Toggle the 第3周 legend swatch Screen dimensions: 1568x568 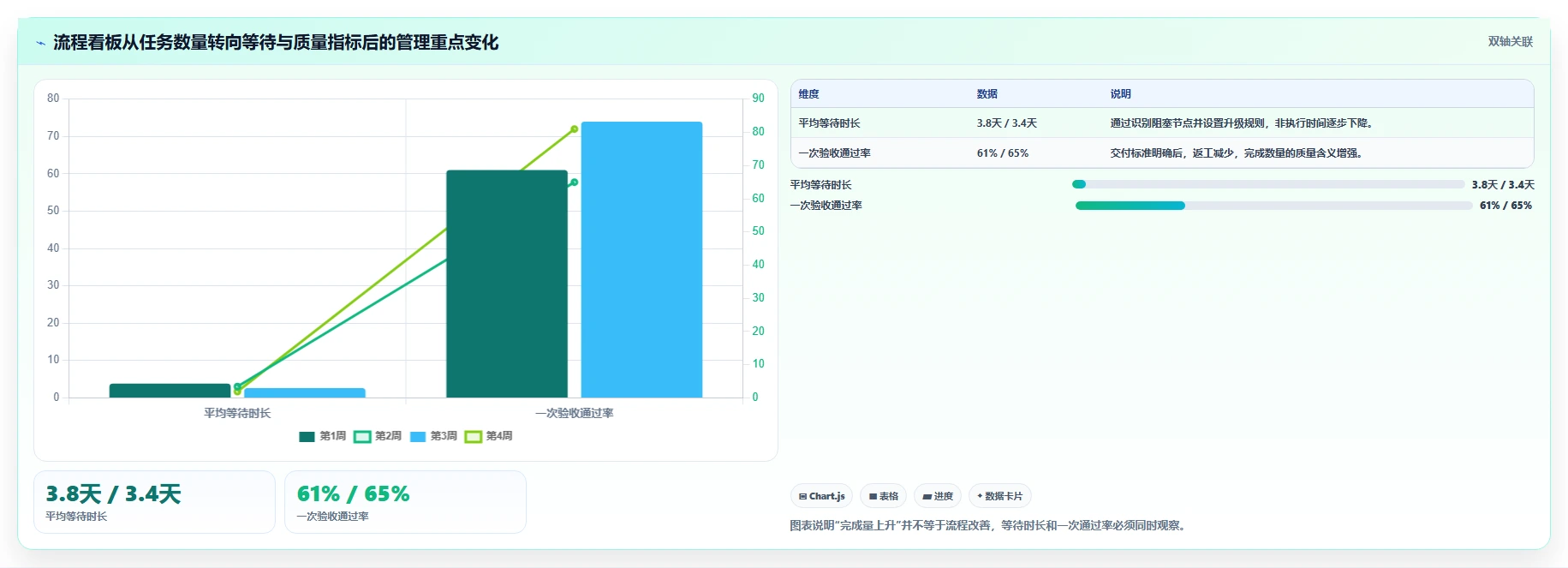click(418, 437)
